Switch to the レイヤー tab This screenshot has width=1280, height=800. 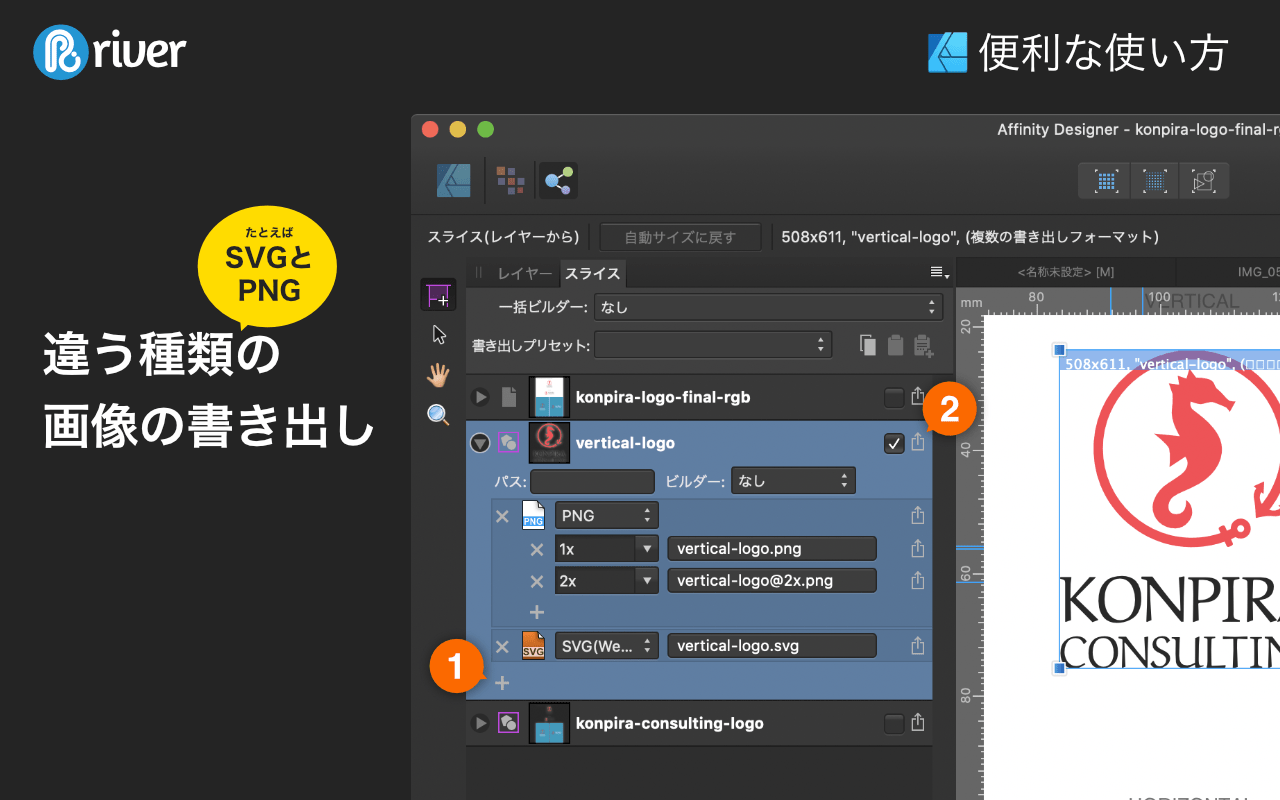coord(525,273)
